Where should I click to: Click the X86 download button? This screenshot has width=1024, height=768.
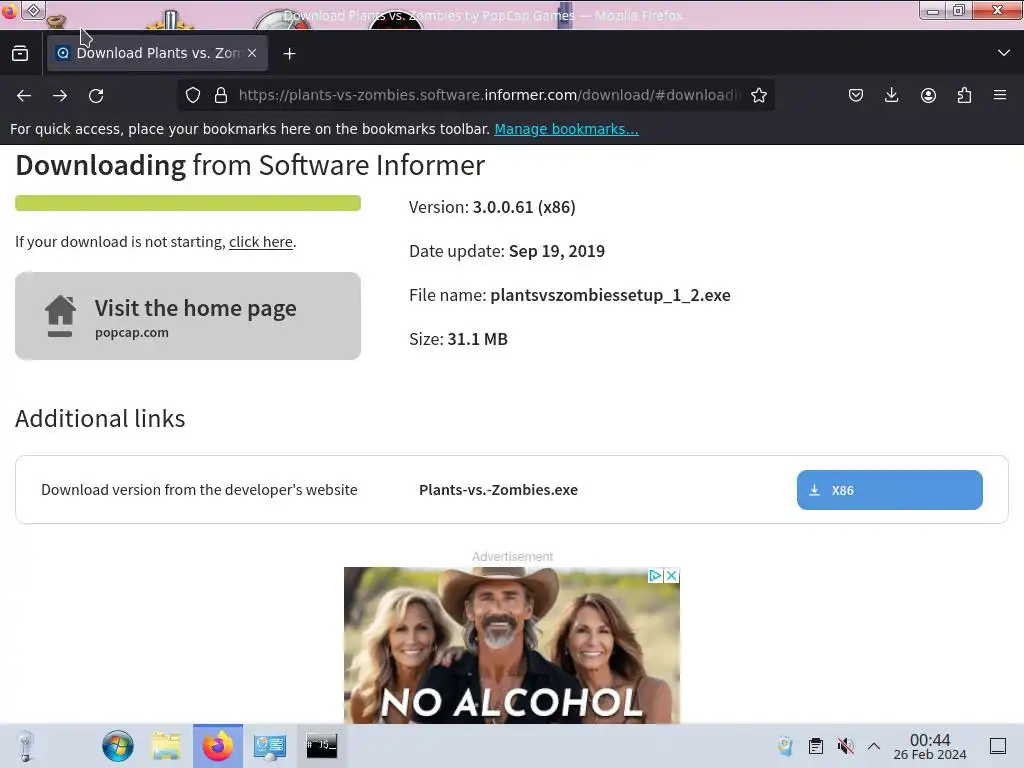[889, 490]
